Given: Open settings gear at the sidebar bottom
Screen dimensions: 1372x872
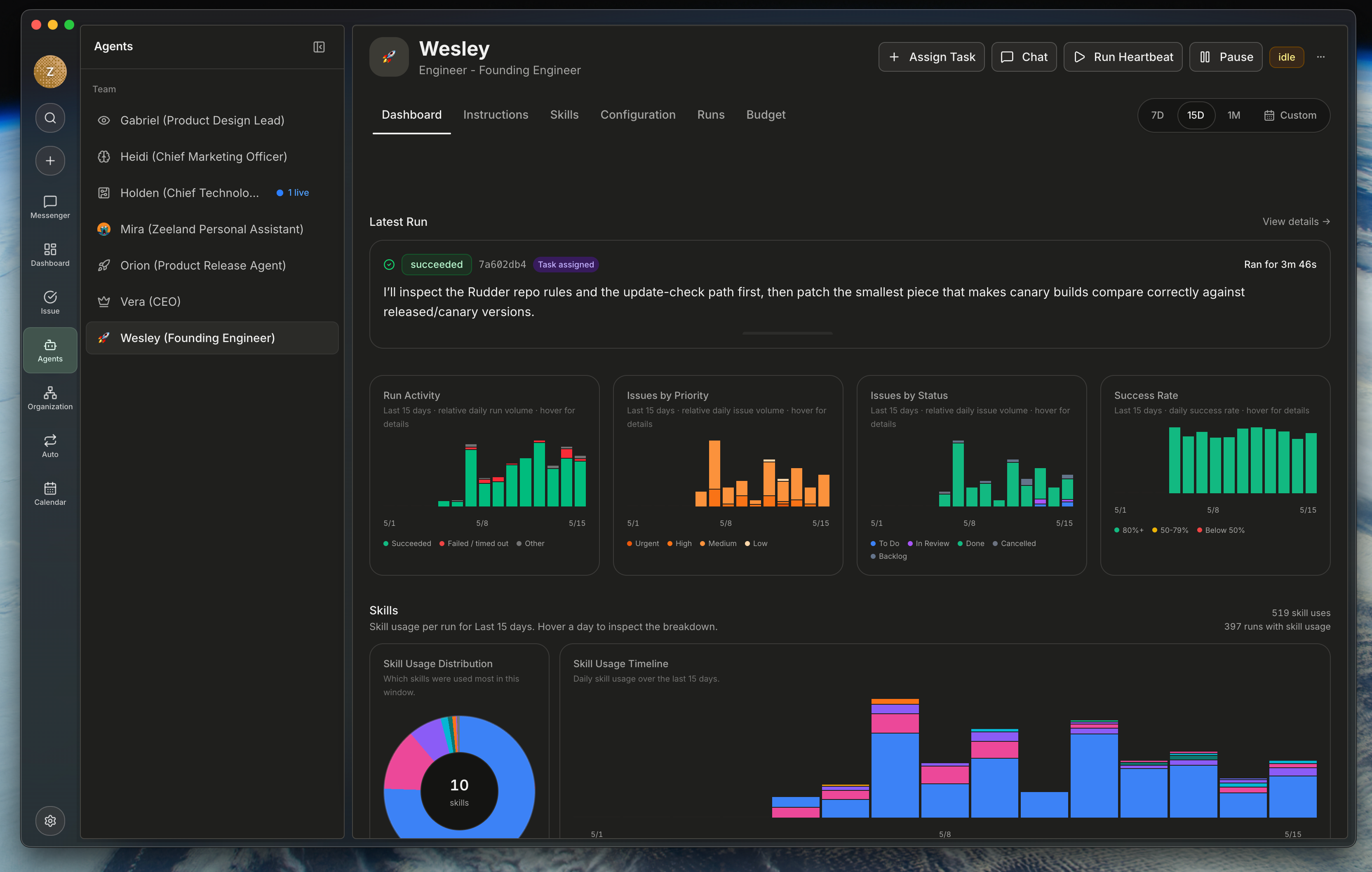Looking at the screenshot, I should coord(50,821).
